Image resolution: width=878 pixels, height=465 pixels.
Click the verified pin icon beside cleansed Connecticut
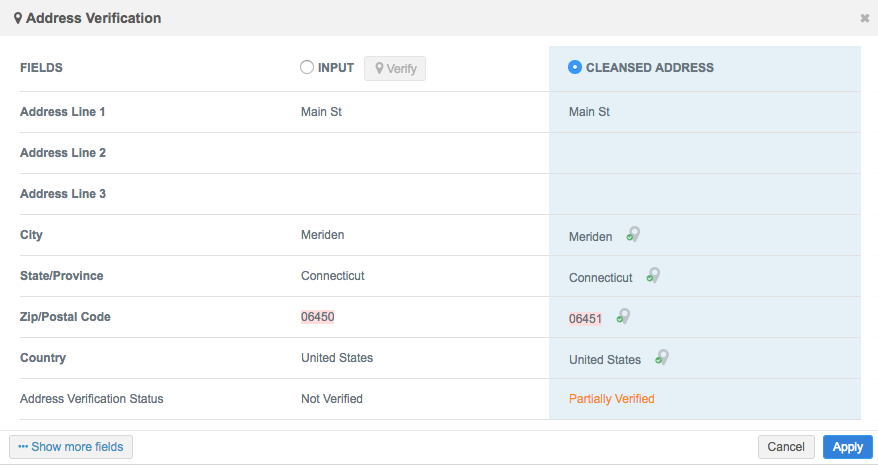[x=653, y=276]
